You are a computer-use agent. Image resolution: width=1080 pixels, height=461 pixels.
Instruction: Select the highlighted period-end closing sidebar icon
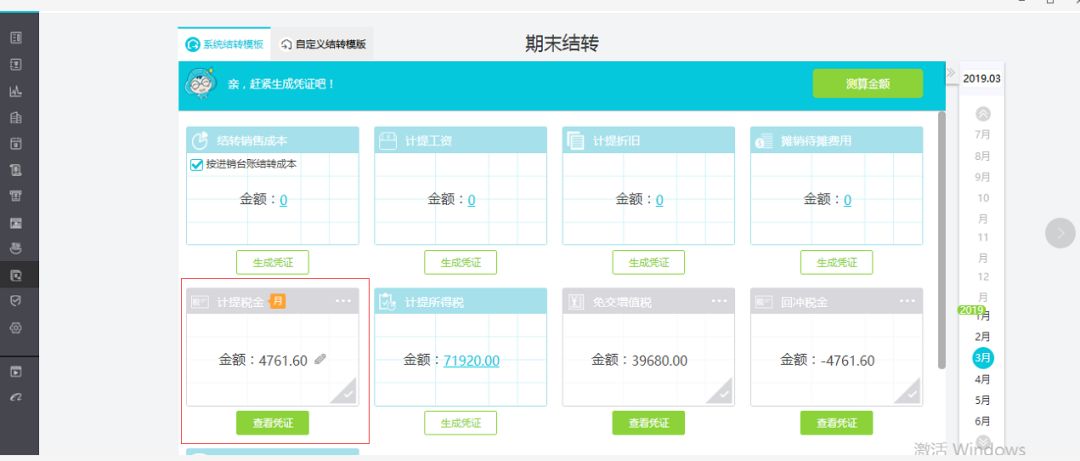pos(17,275)
